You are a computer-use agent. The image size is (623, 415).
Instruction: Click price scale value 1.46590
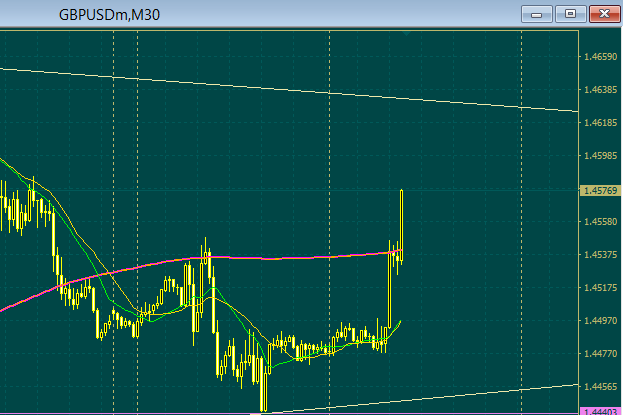pyautogui.click(x=600, y=57)
